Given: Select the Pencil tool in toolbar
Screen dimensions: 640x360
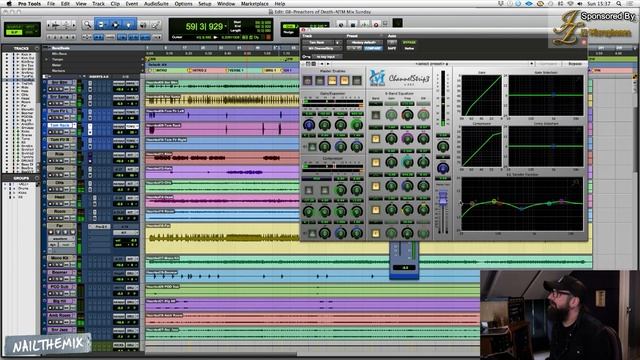Looking at the screenshot, I should click(x=156, y=25).
